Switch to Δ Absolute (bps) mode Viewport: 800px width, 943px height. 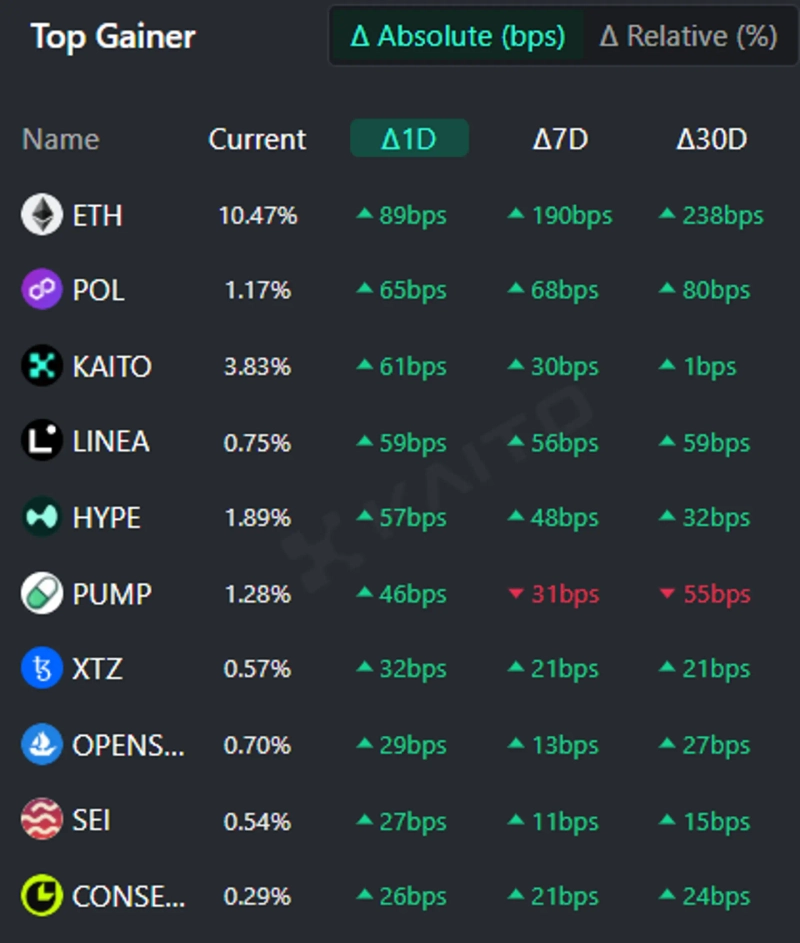(x=458, y=37)
